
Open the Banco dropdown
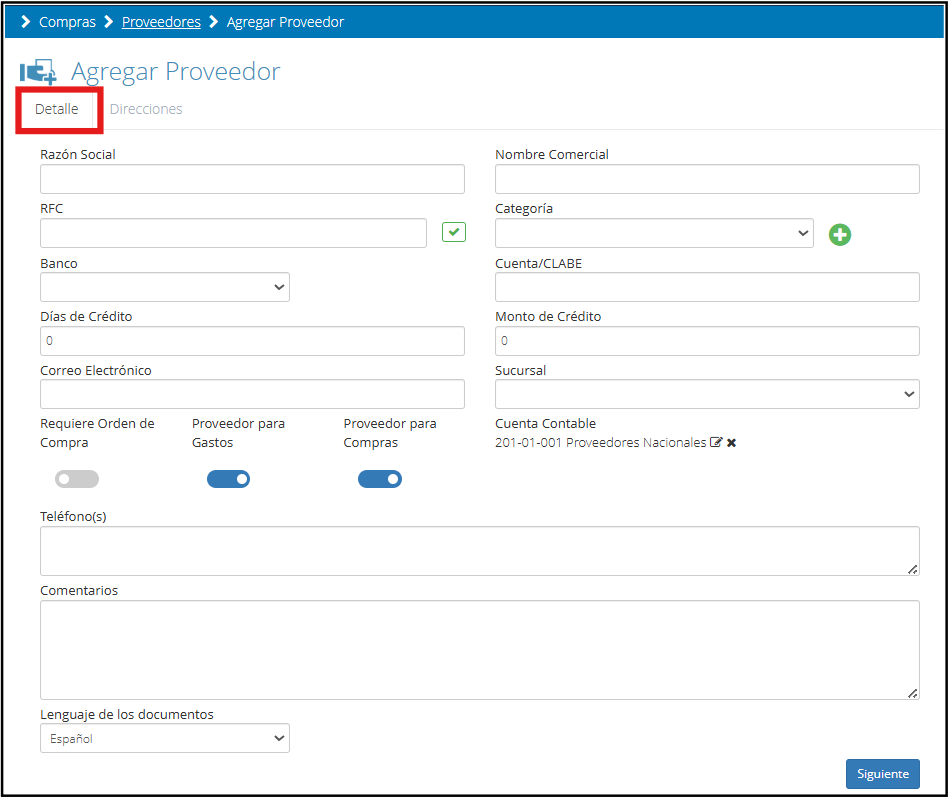coord(165,287)
